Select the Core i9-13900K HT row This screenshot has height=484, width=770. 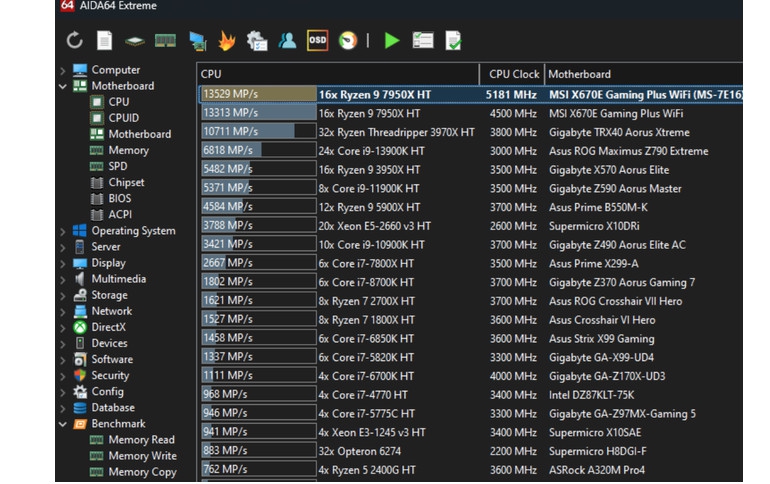[x=470, y=151]
